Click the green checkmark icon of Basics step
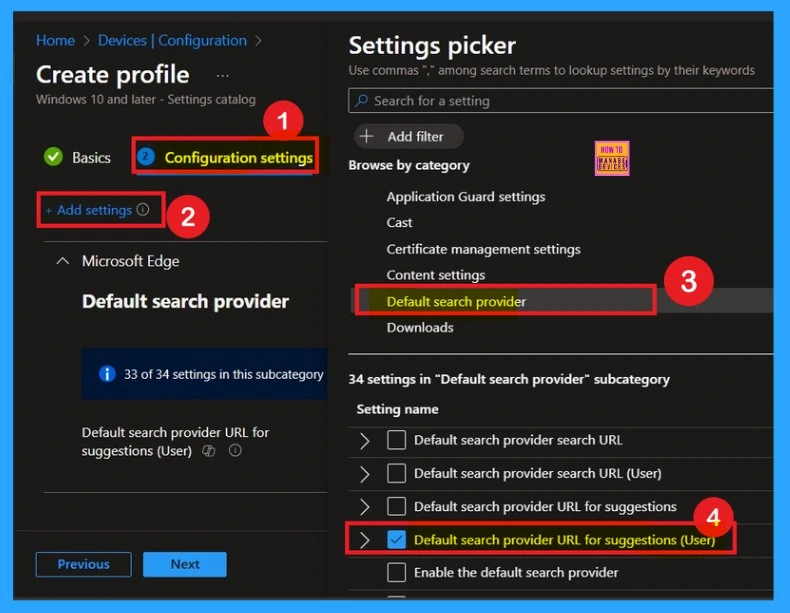 click(53, 157)
